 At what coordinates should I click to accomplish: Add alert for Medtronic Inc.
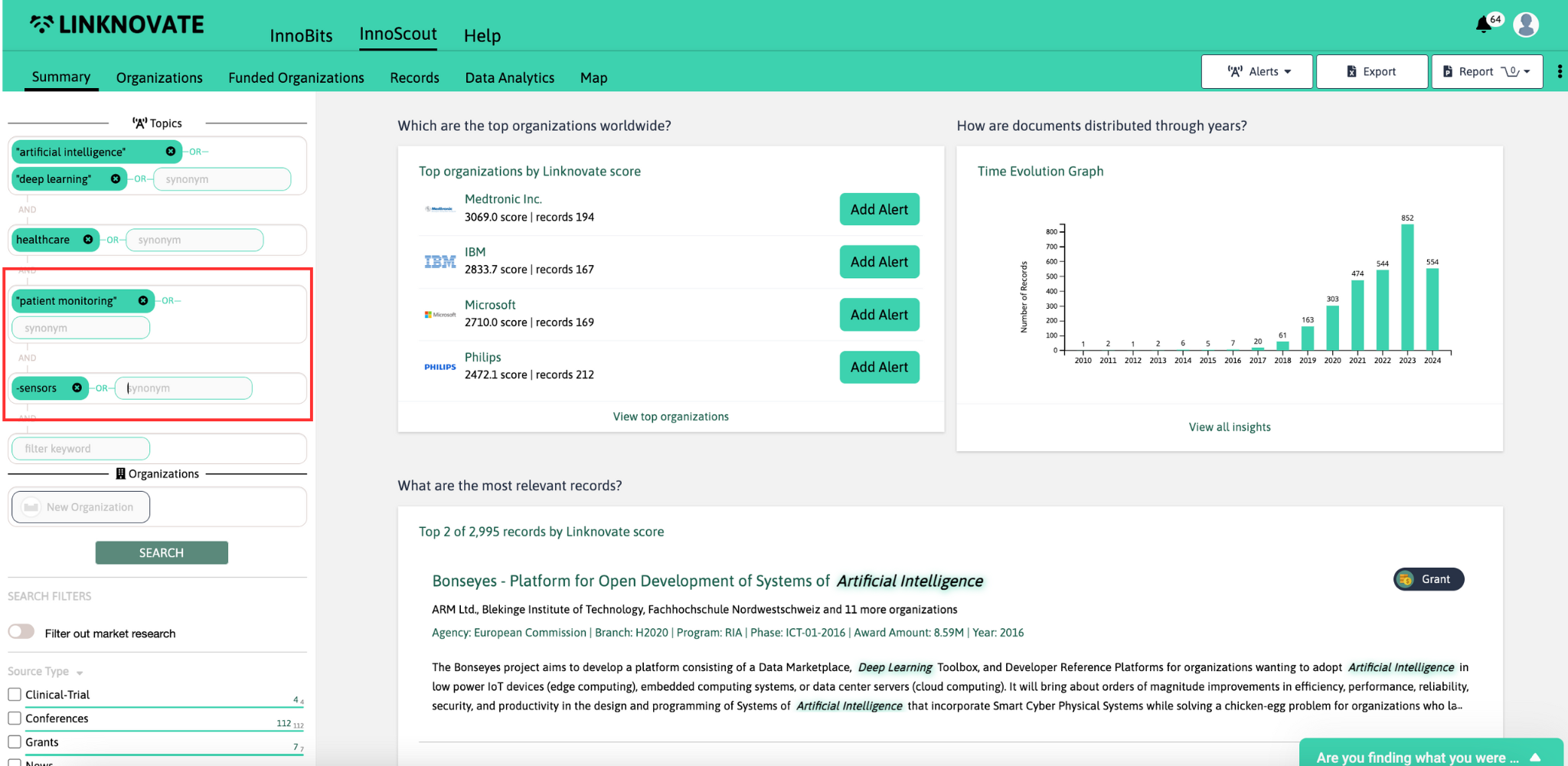879,209
